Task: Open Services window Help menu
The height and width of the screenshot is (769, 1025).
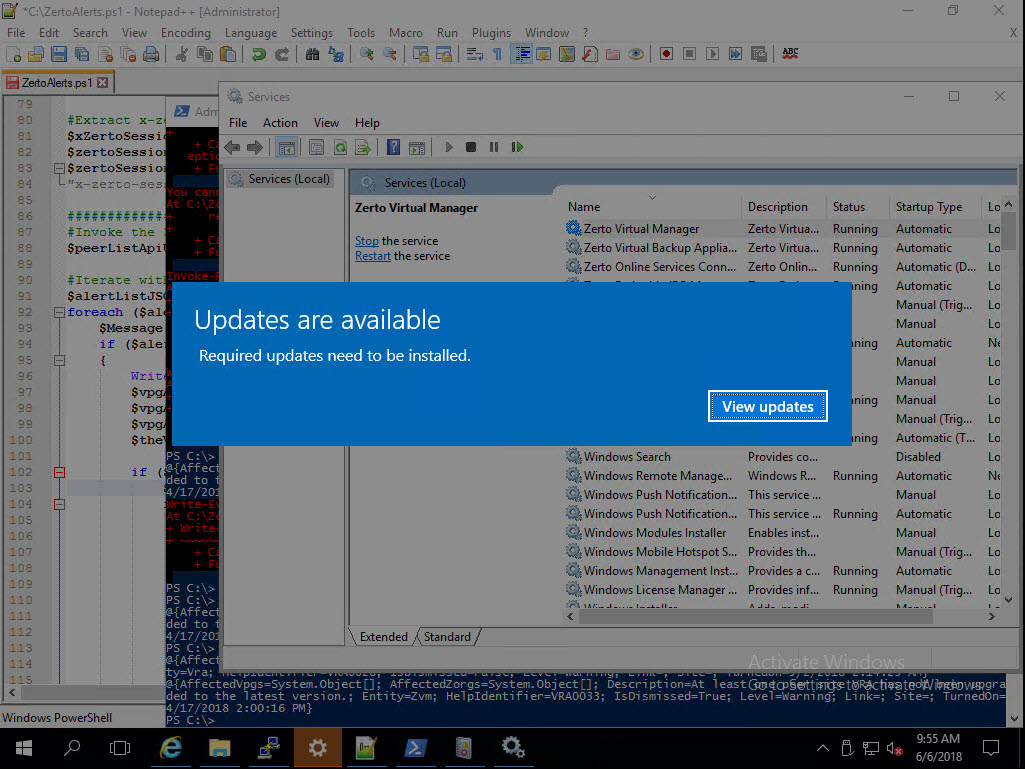Action: pos(367,123)
